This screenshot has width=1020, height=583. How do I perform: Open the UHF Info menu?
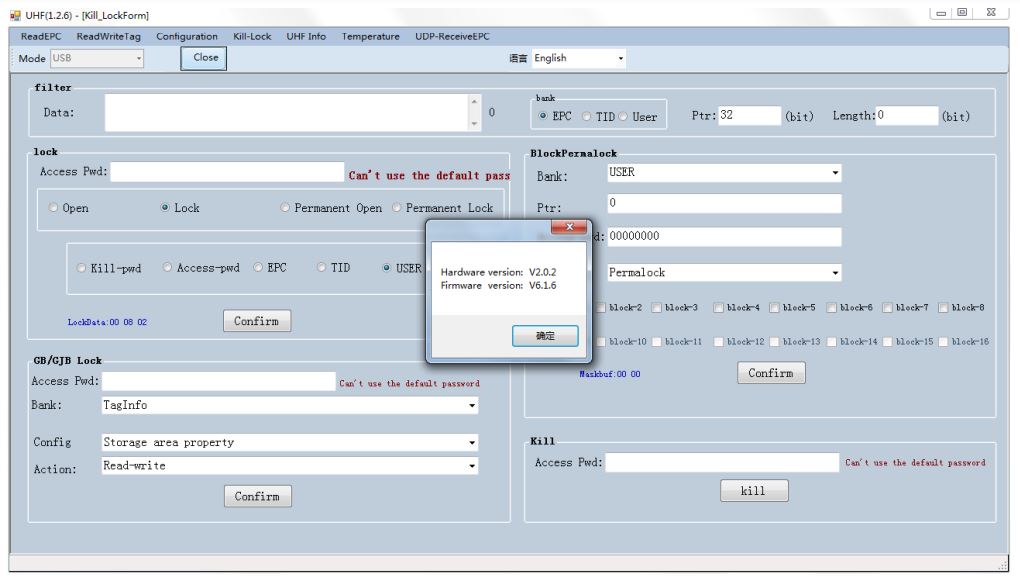306,36
